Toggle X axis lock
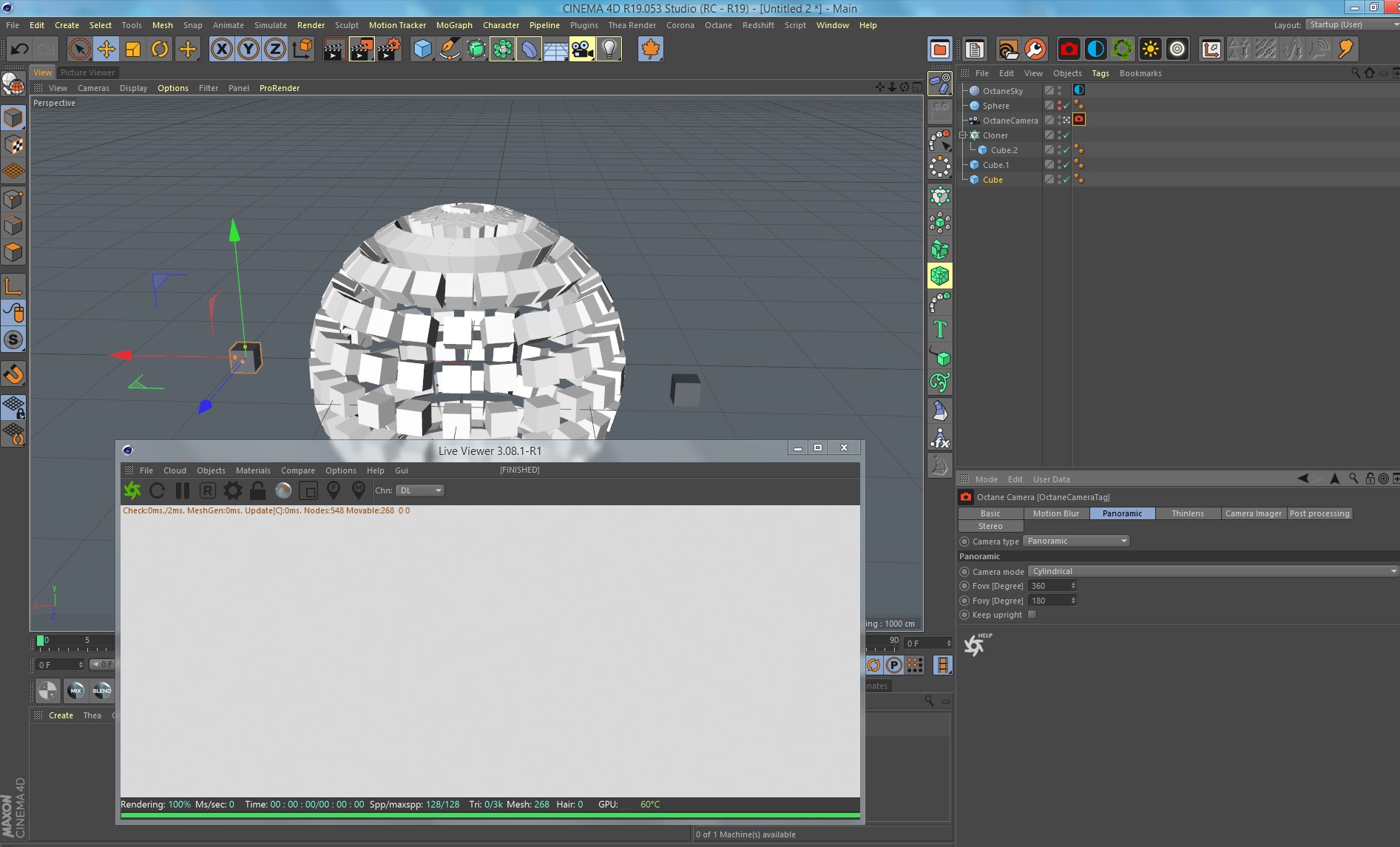This screenshot has width=1400, height=847. [x=221, y=50]
